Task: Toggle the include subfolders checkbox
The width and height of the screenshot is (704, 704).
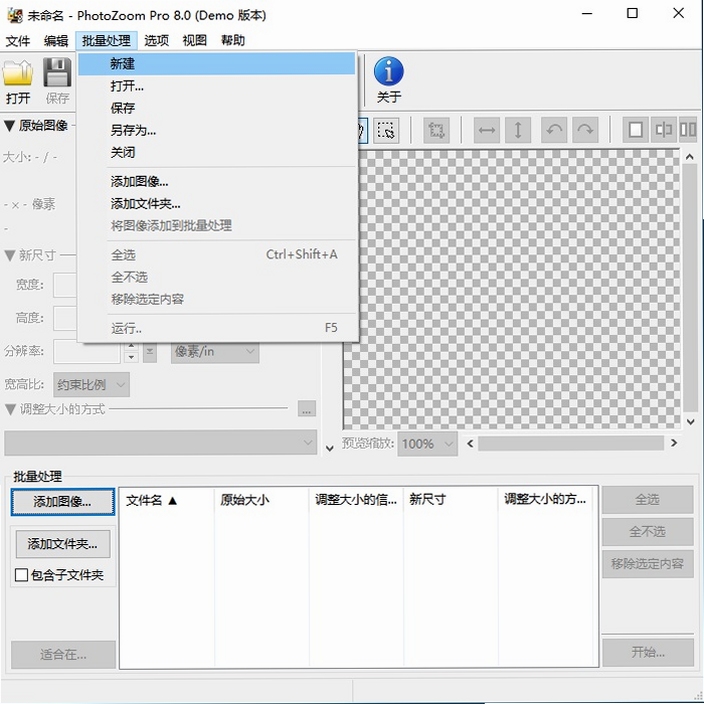Action: [21, 575]
